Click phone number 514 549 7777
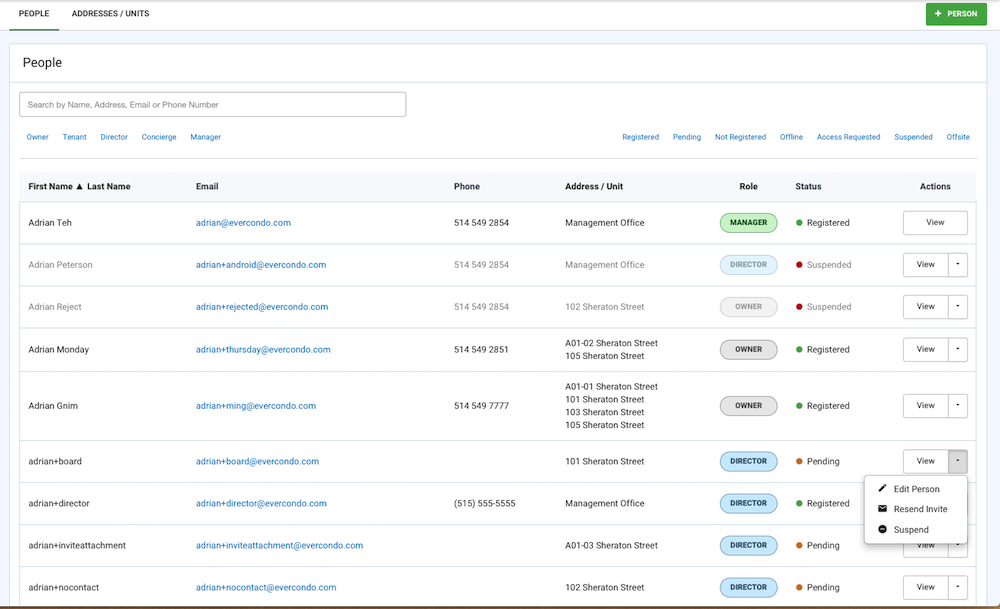The height and width of the screenshot is (609, 1000). 482,406
